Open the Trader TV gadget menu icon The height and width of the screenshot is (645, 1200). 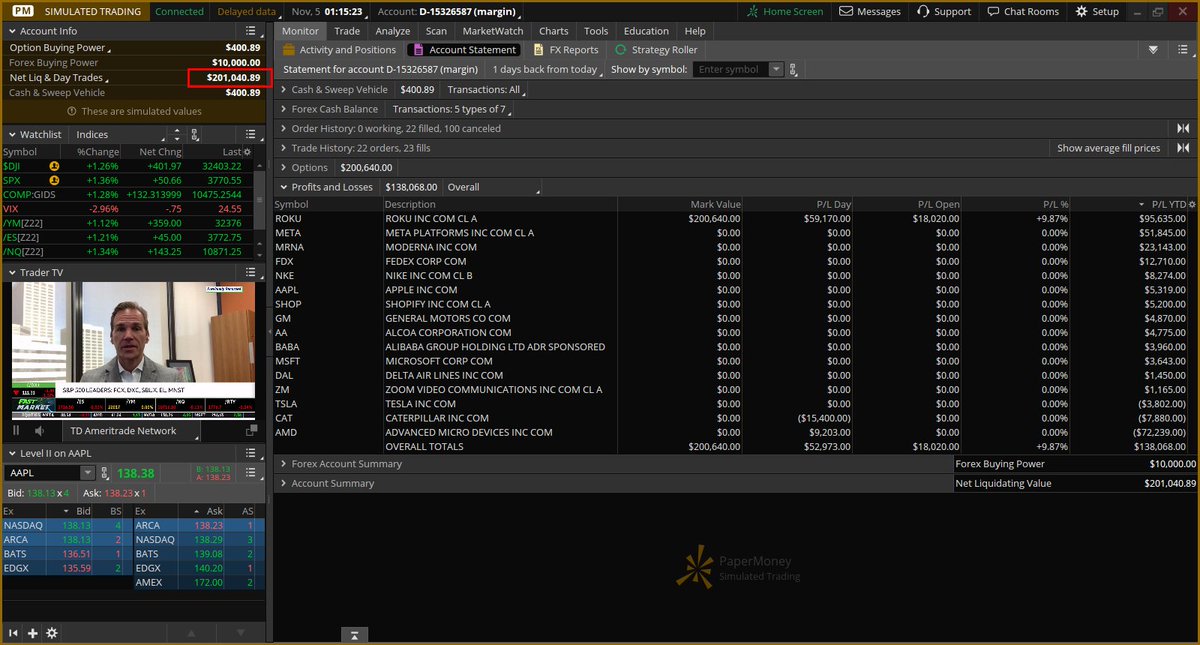tap(249, 272)
